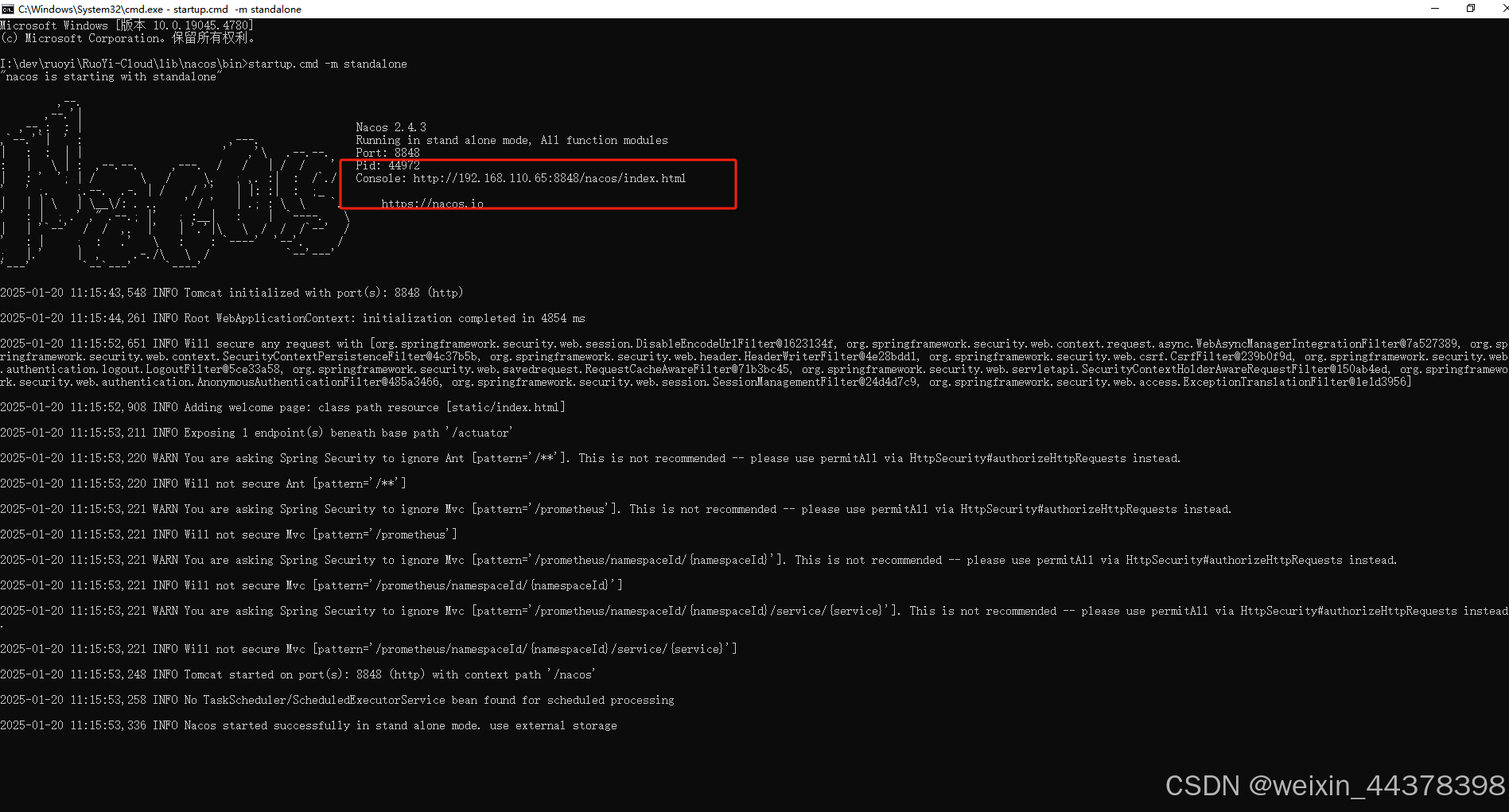Select the Pid: 44972 text line

(x=388, y=165)
